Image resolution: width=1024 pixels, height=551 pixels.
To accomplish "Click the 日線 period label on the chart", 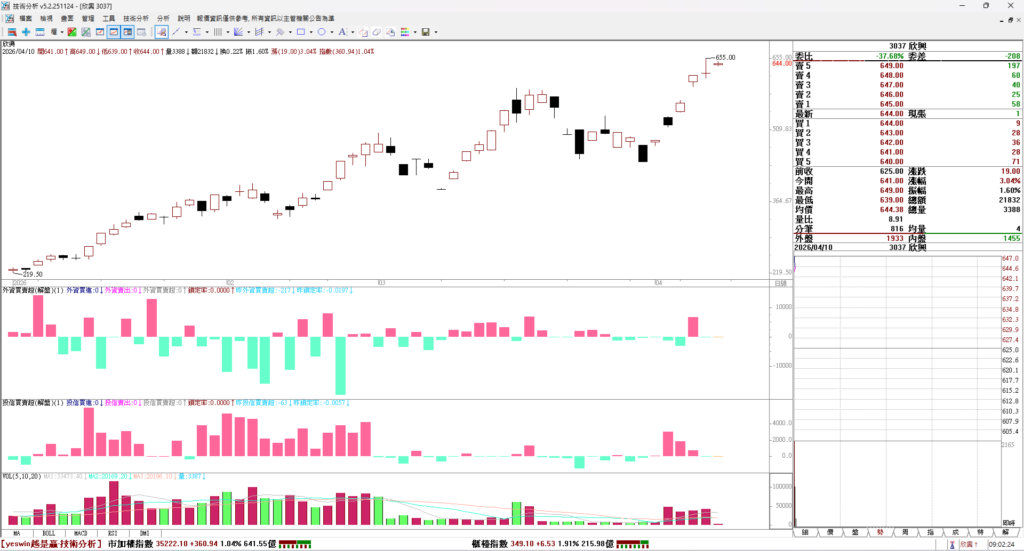I will point(780,286).
